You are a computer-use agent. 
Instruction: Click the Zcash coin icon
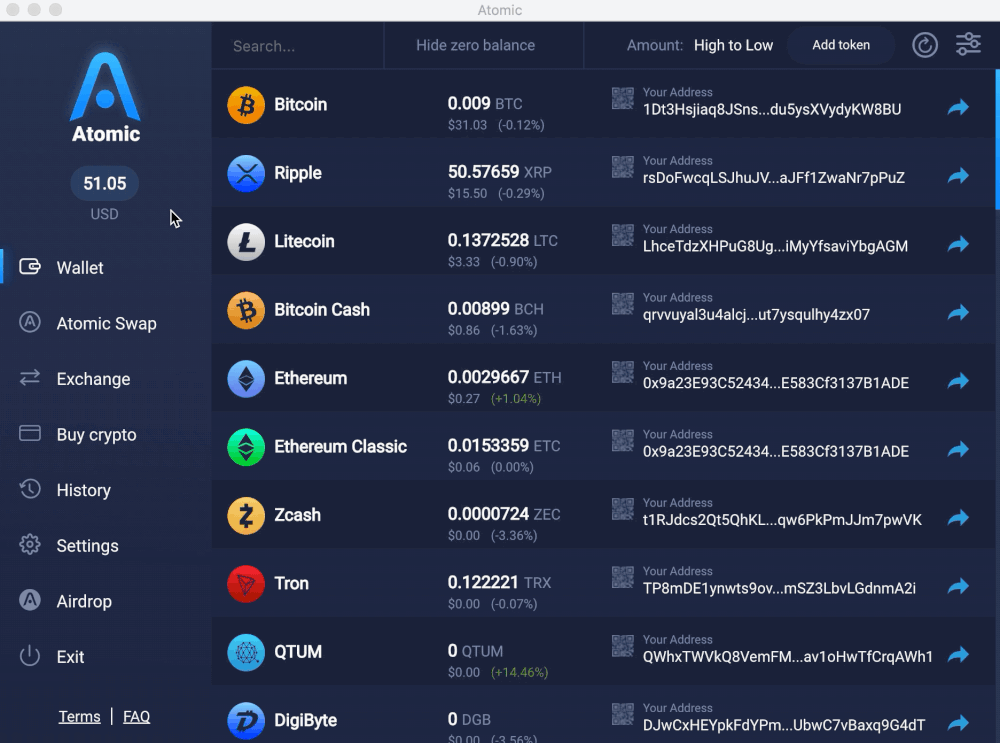[246, 515]
